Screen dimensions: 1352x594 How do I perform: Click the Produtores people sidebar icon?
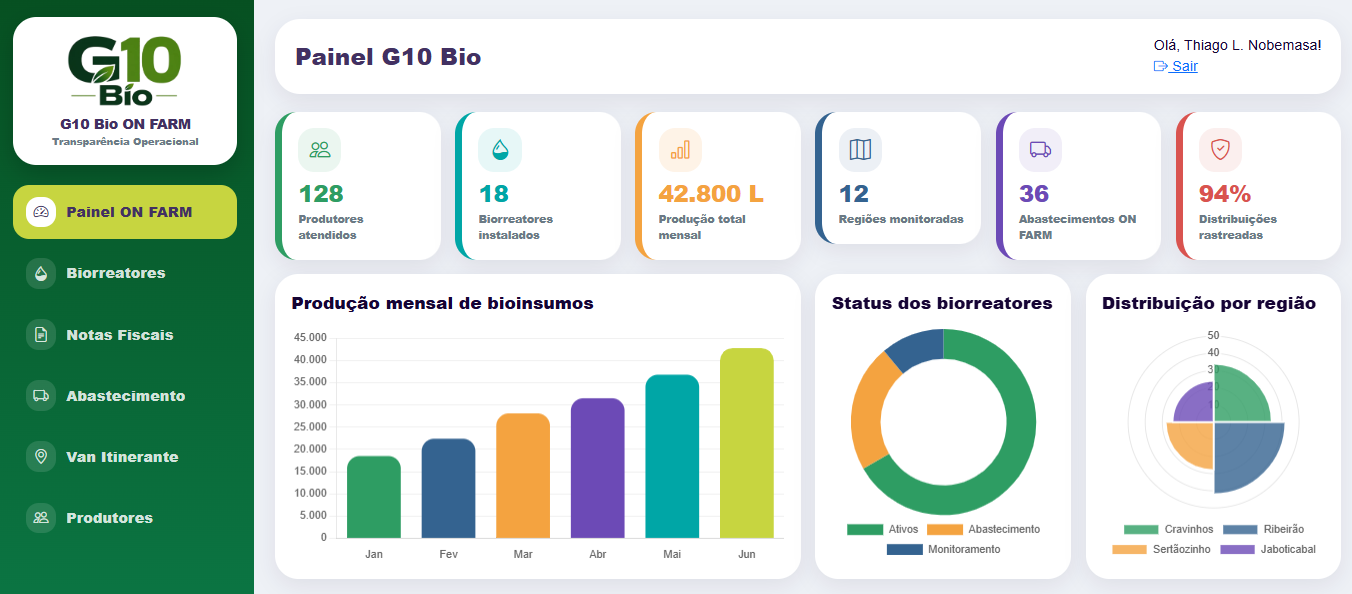pos(41,517)
